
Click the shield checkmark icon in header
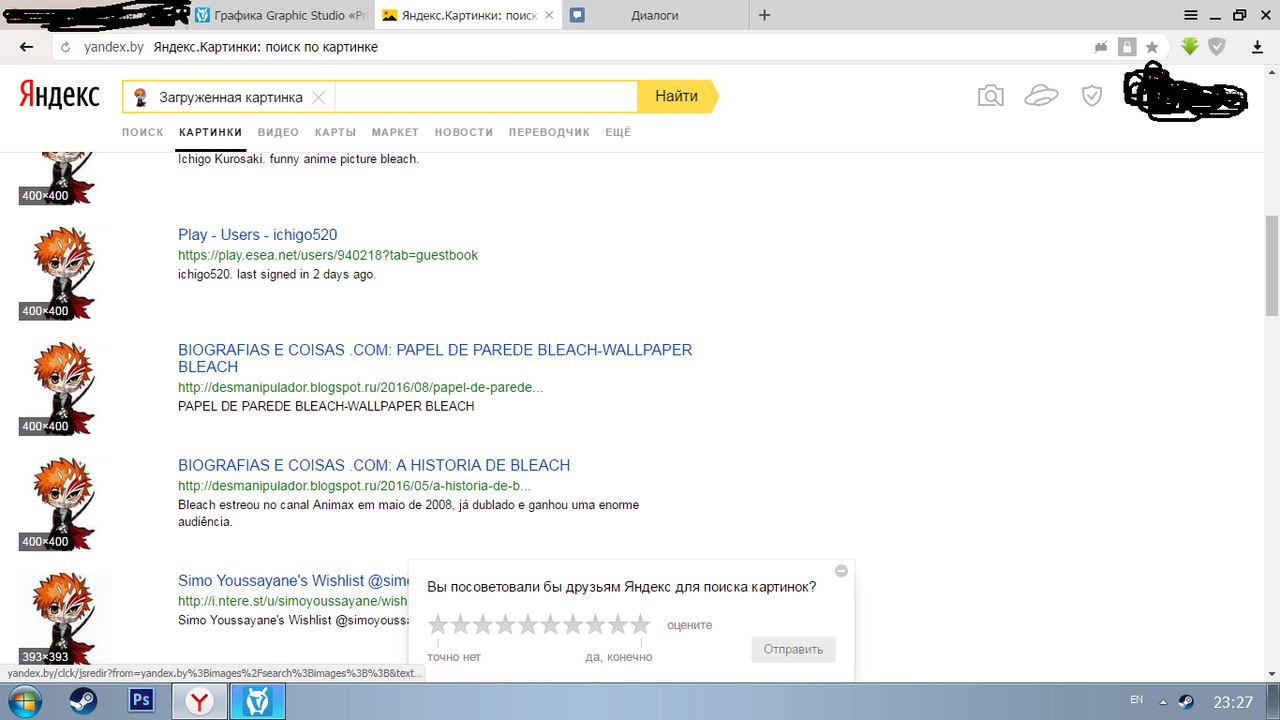[x=1092, y=96]
